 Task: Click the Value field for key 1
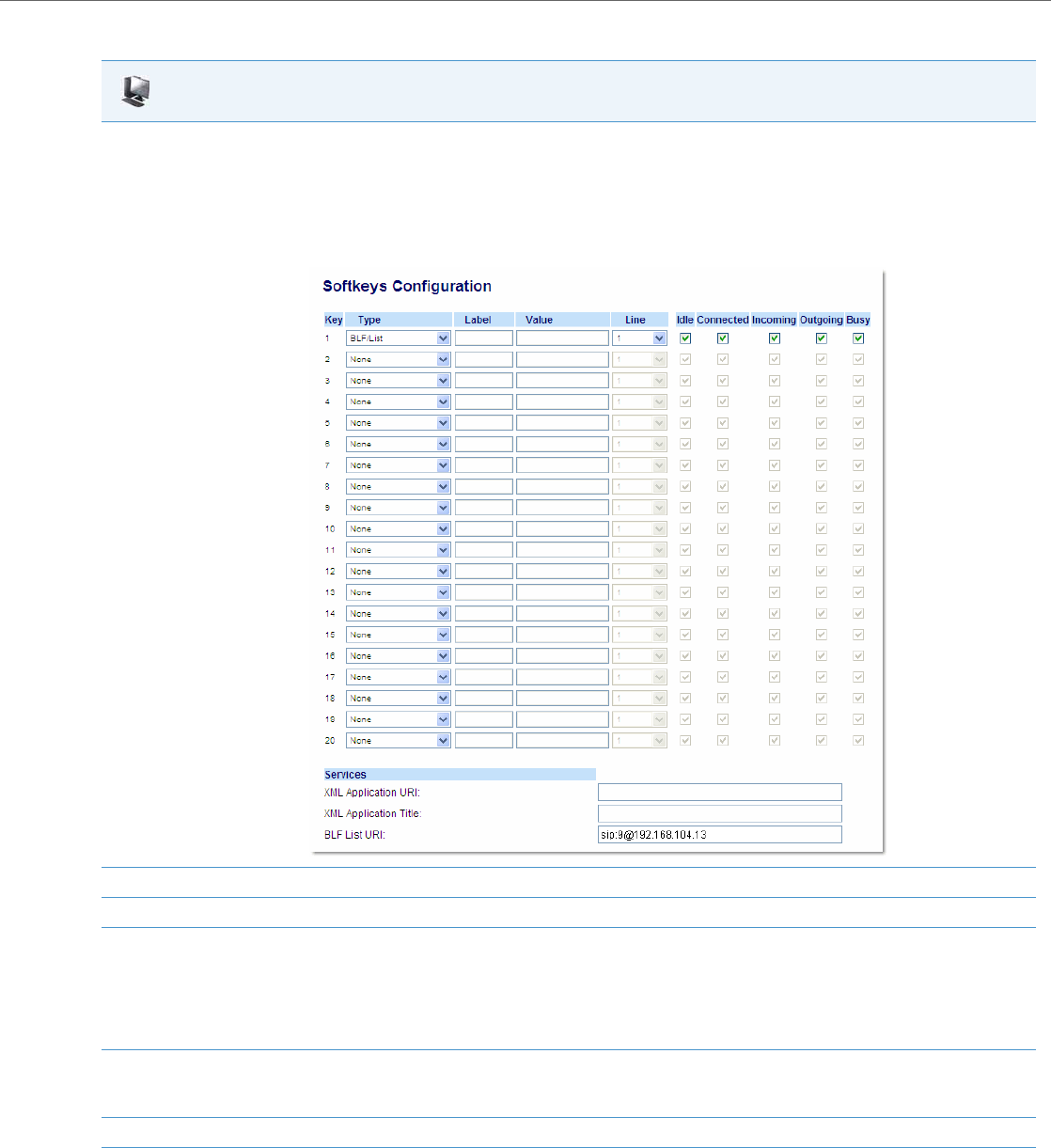(562, 338)
